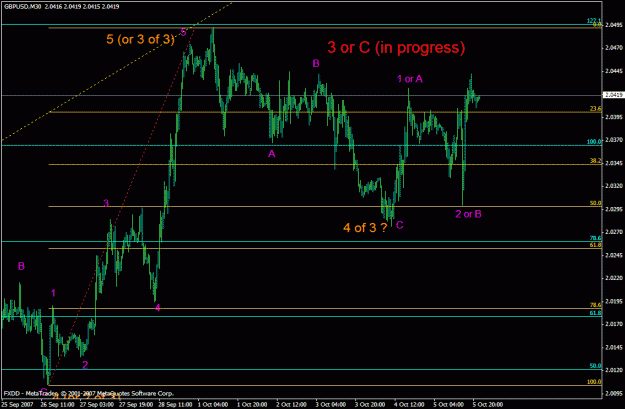Viewport: 625px width, 409px height.
Task: Click the 2.0470 price axis label
Action: [612, 48]
